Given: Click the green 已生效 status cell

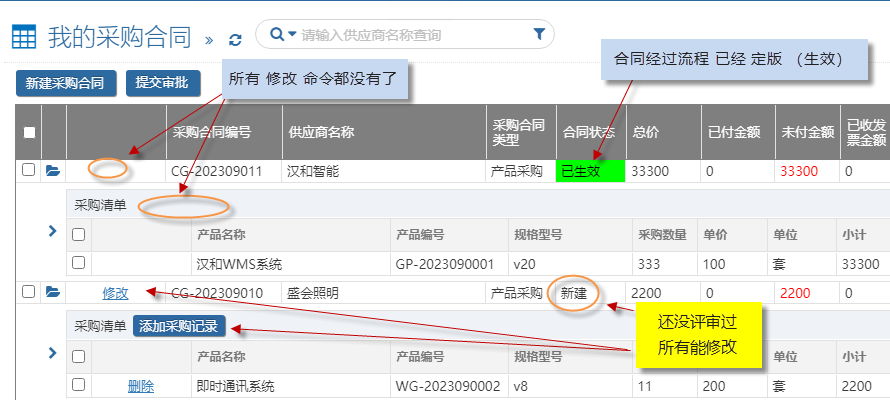Looking at the screenshot, I should pyautogui.click(x=590, y=171).
